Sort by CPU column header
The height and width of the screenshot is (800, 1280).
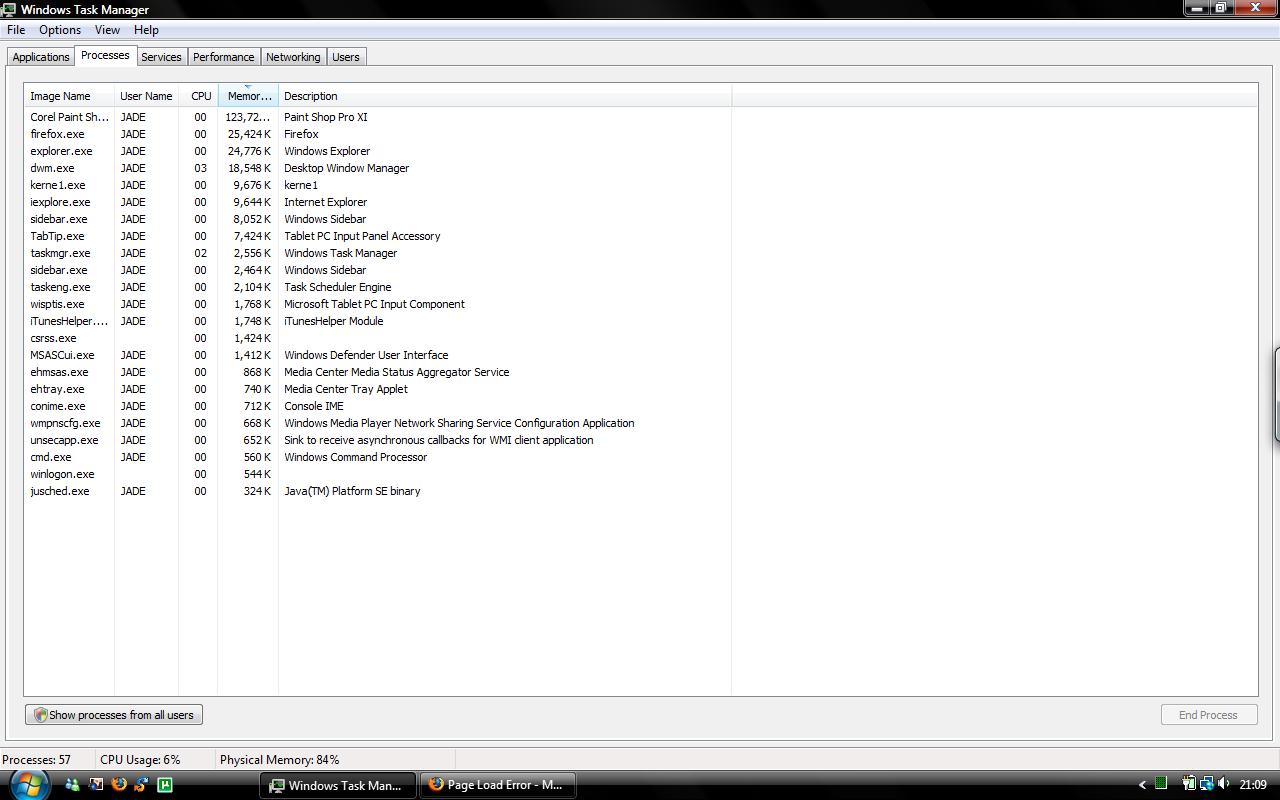198,96
